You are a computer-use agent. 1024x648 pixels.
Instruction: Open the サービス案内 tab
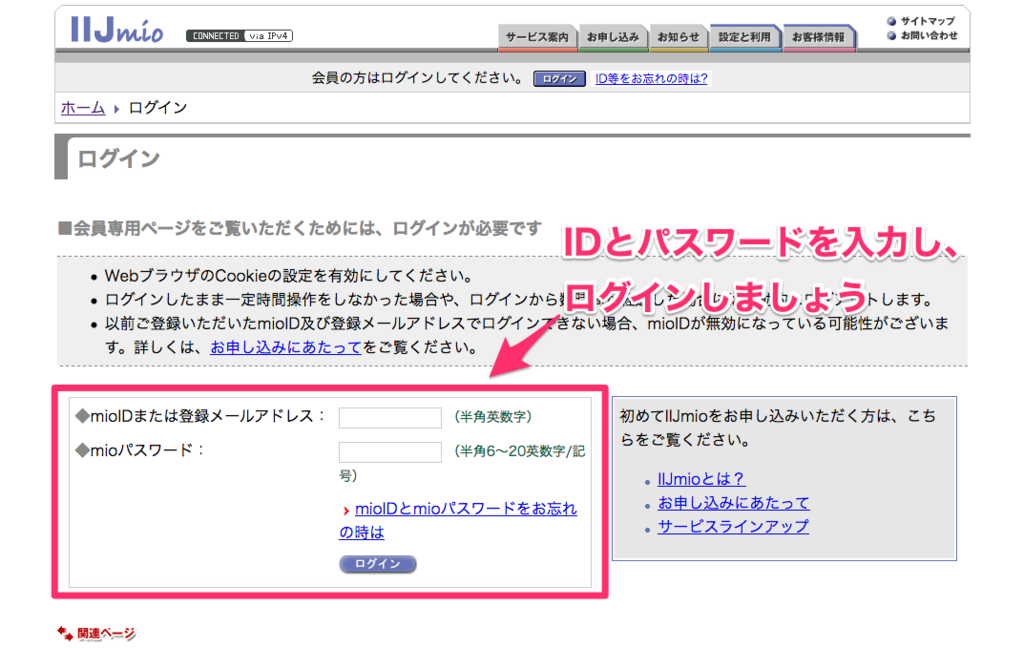pyautogui.click(x=537, y=38)
